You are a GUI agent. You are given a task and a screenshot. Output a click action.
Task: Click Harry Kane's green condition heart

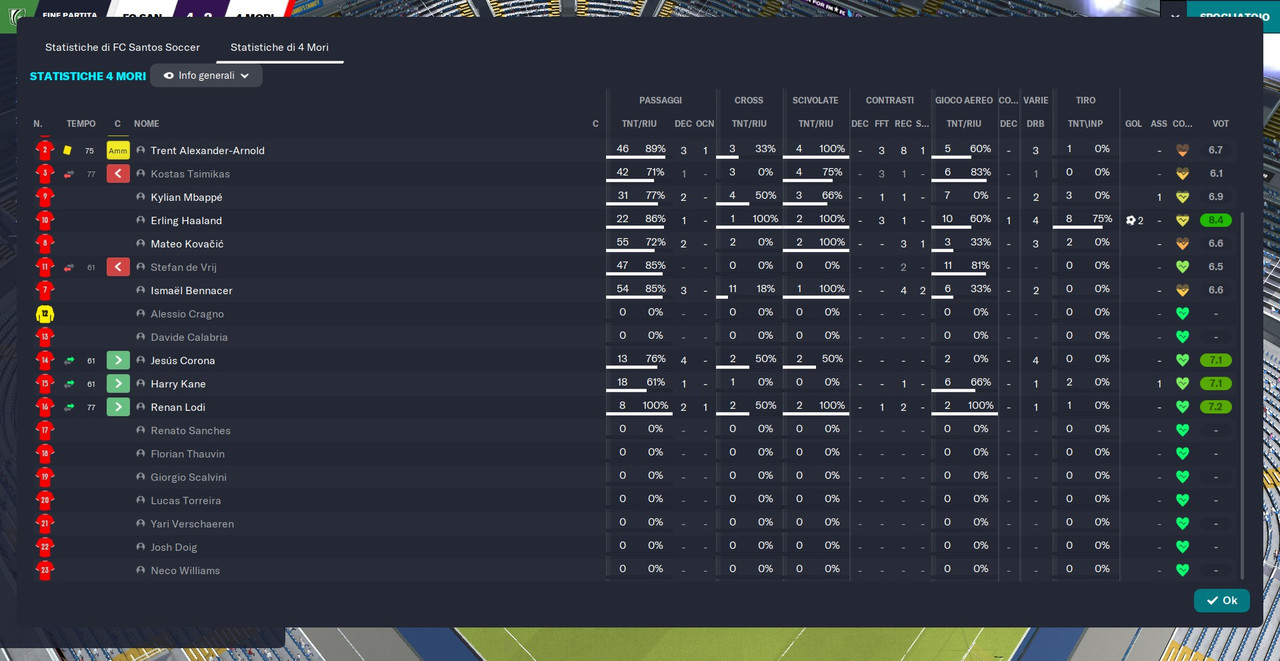click(x=1182, y=384)
